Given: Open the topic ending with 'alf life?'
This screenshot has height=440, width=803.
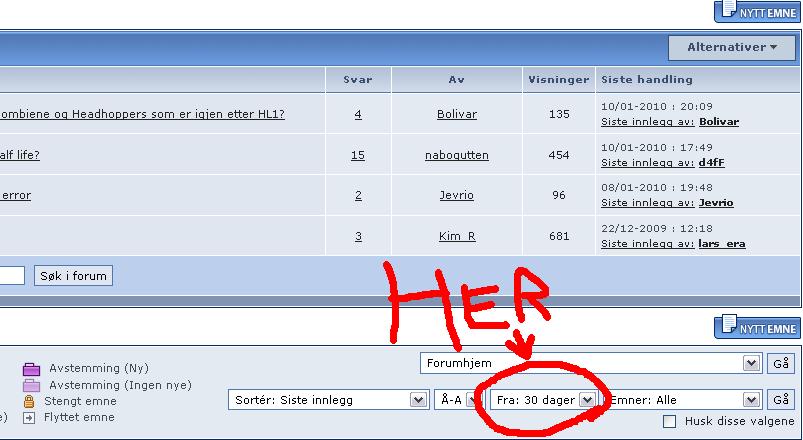Looking at the screenshot, I should click(20, 155).
